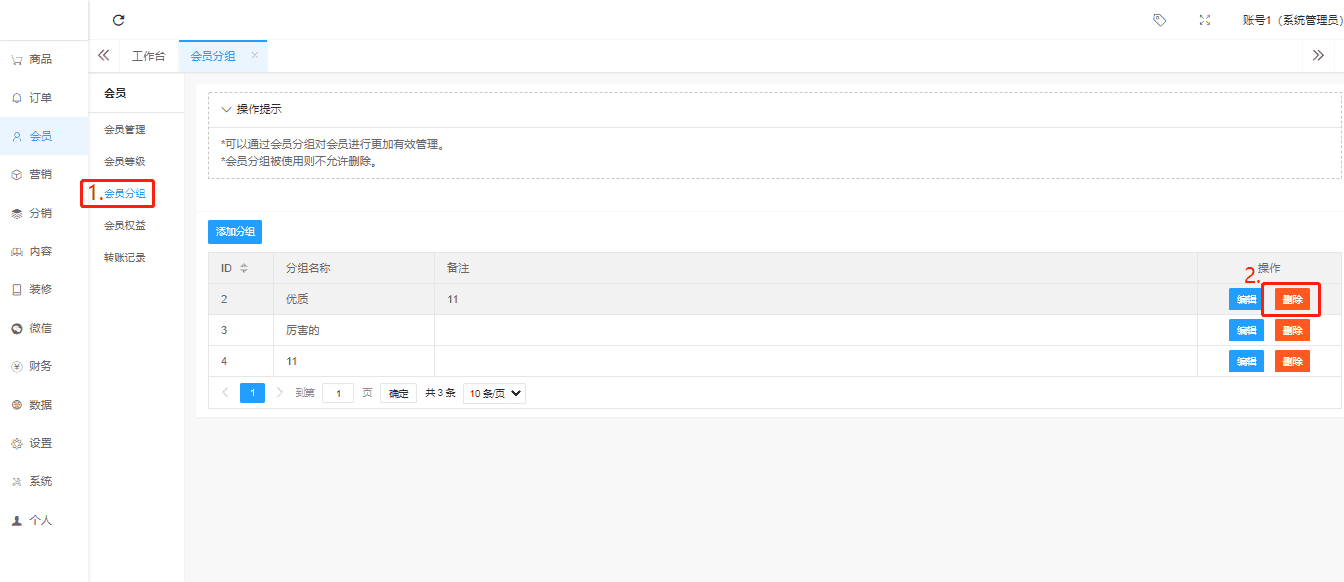Collapse the 操作提示 panel
The height and width of the screenshot is (582, 1344).
[227, 109]
